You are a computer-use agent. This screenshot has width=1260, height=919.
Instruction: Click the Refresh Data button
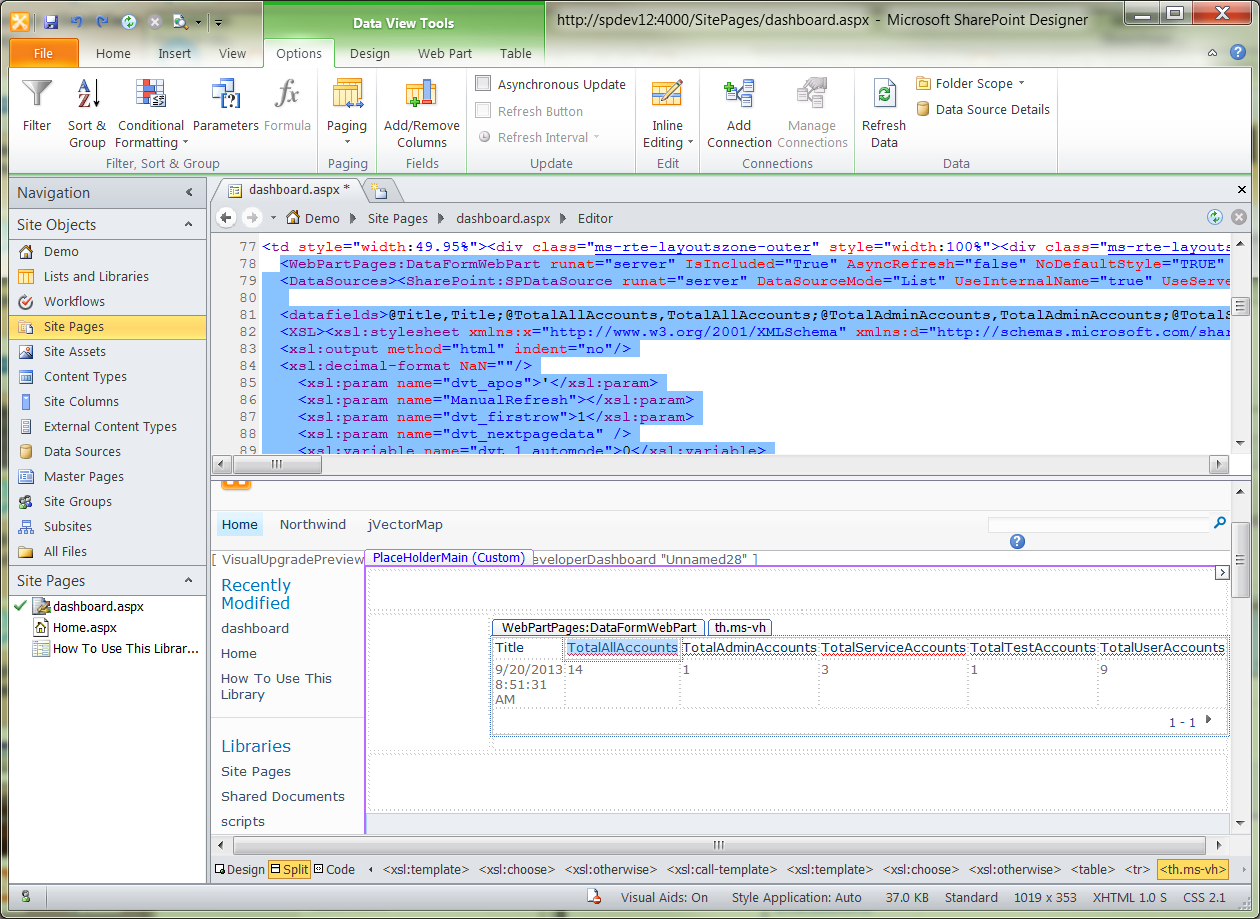[x=884, y=113]
